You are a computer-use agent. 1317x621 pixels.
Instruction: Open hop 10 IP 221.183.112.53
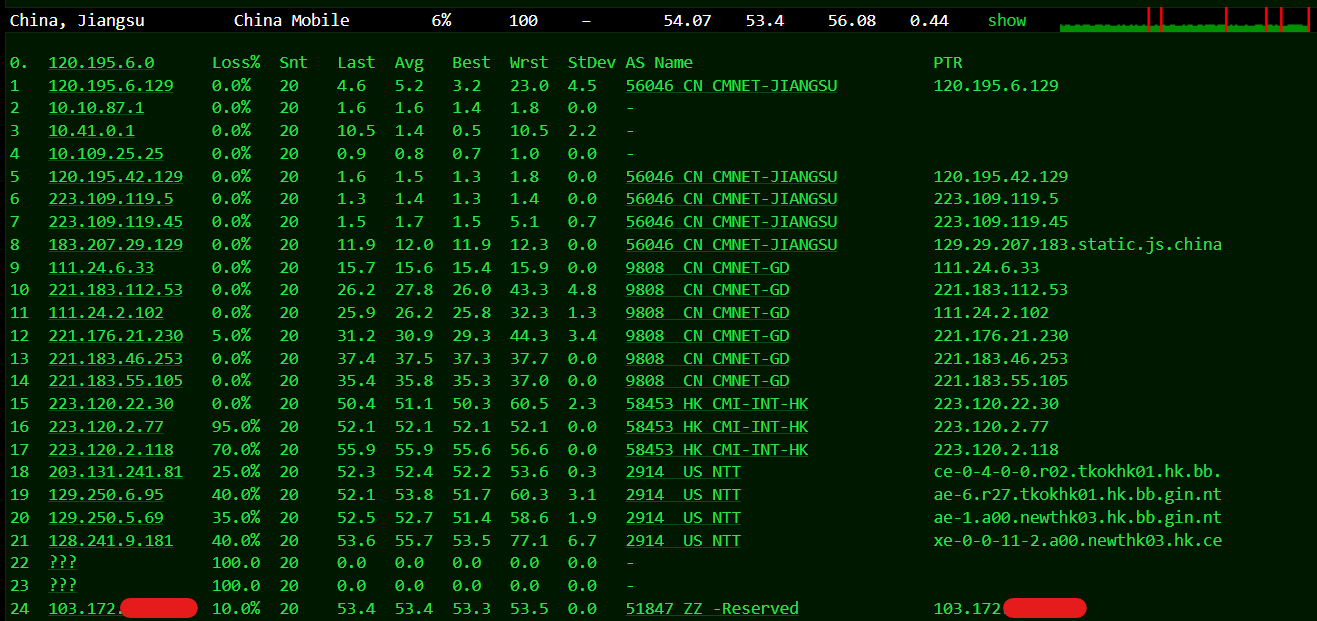coord(116,290)
